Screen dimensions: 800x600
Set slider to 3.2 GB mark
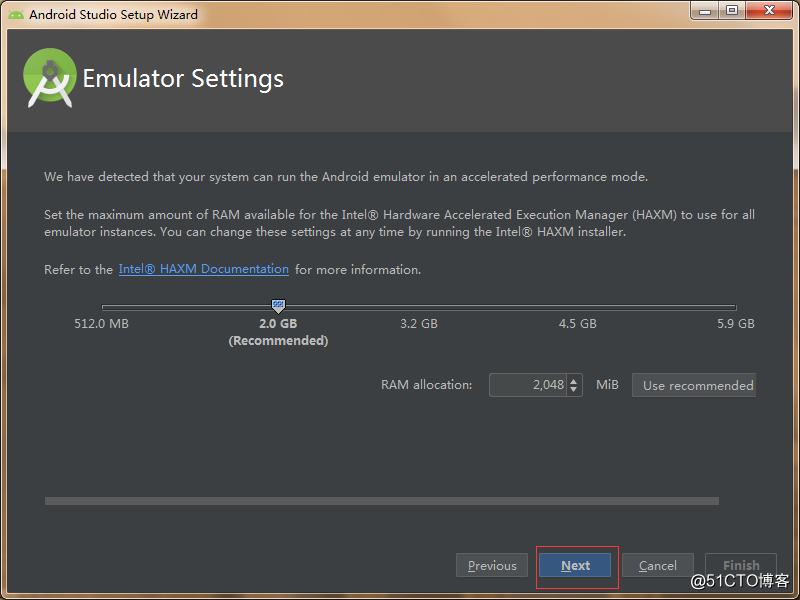pyautogui.click(x=419, y=308)
